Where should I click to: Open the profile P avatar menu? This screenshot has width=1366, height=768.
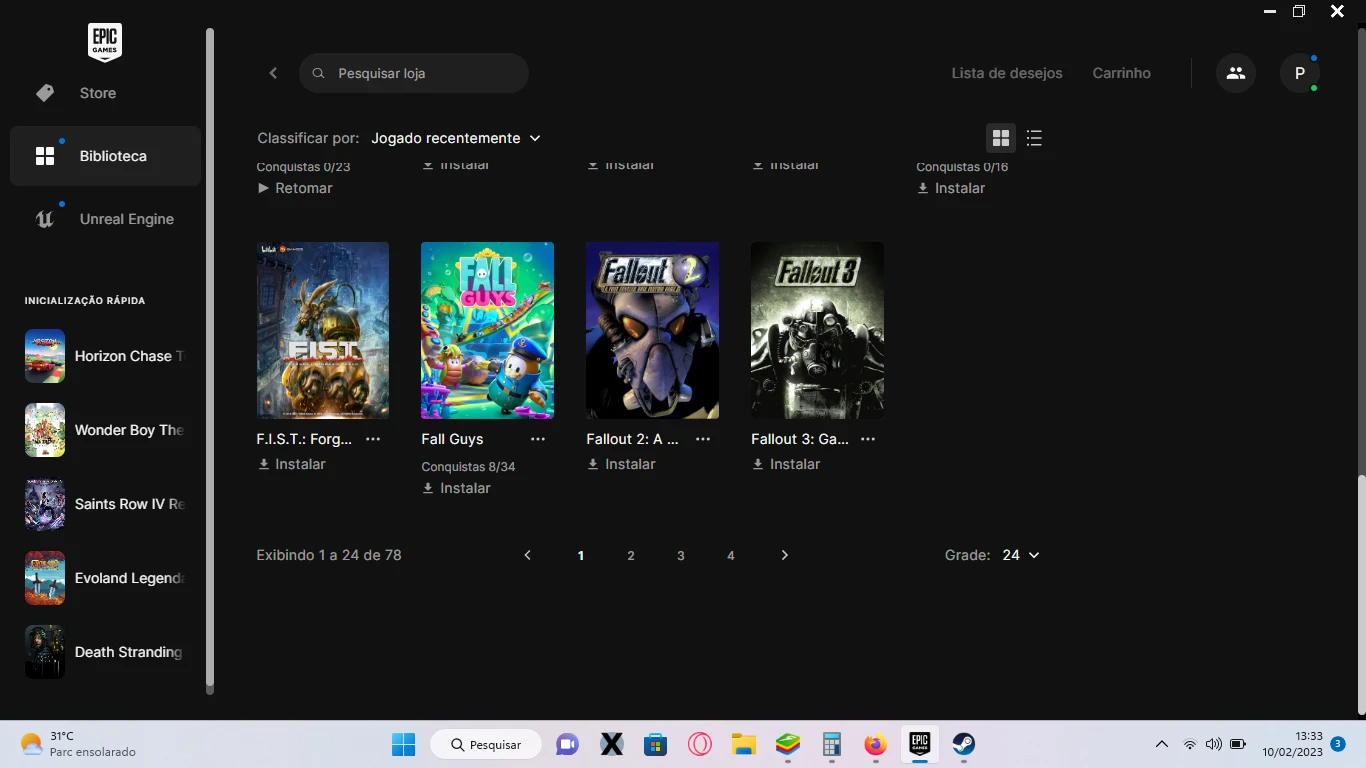tap(1300, 73)
